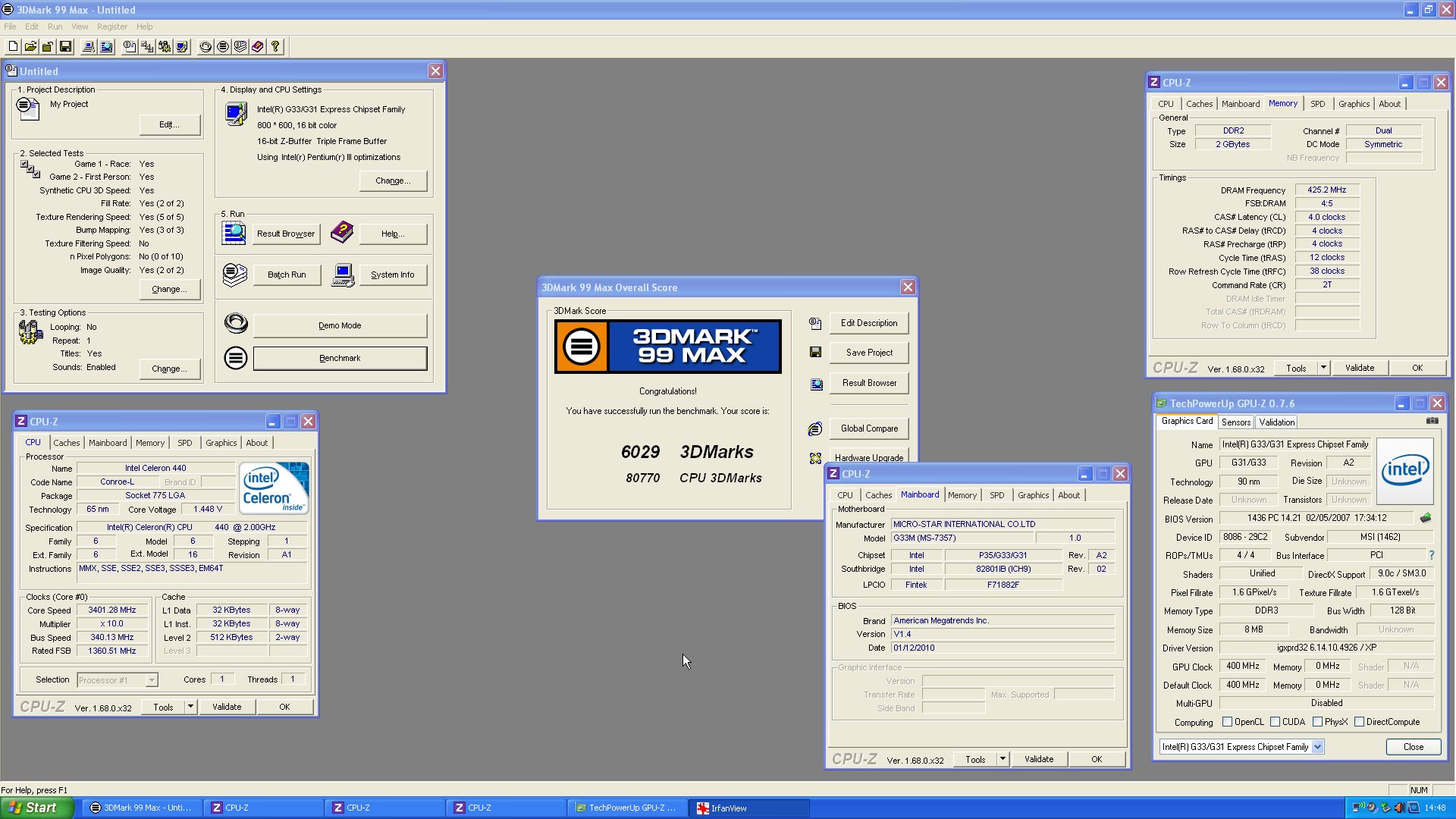Screen dimensions: 1456x819
Task: Click the Result Browser toolbar icon
Action: click(106, 47)
